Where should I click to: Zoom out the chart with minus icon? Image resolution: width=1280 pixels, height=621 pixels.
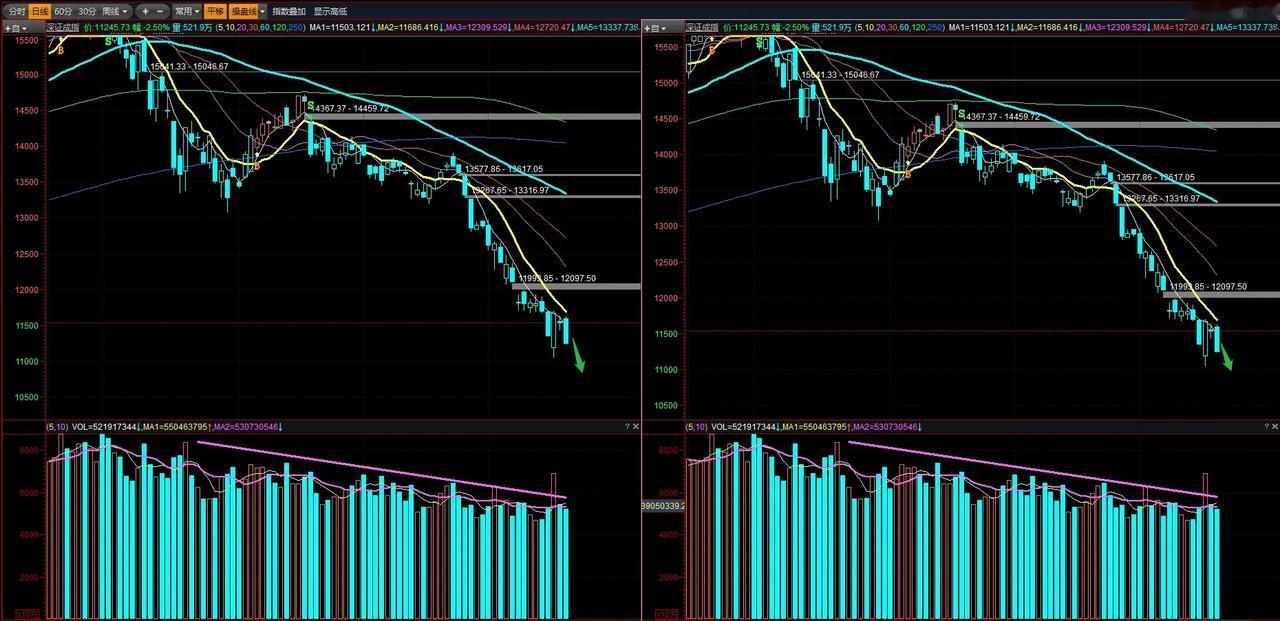(160, 11)
